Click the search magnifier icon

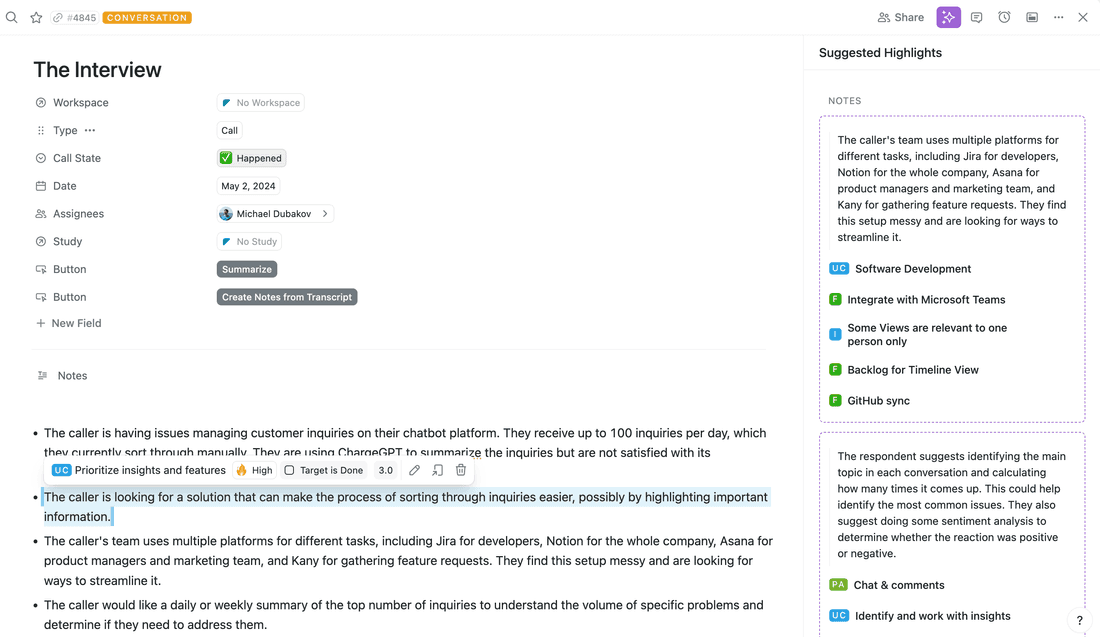12,17
